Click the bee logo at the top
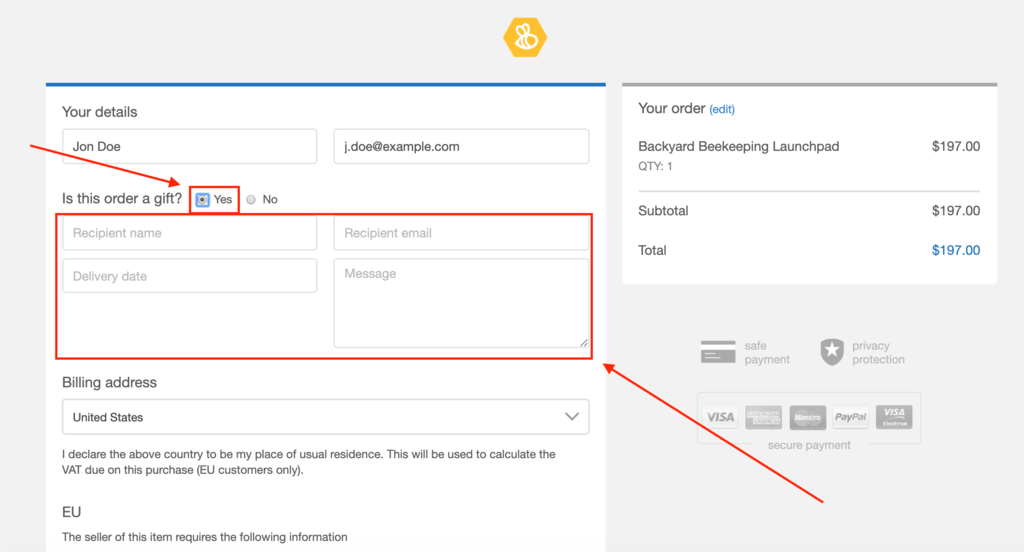This screenshot has height=552, width=1024. 525,38
